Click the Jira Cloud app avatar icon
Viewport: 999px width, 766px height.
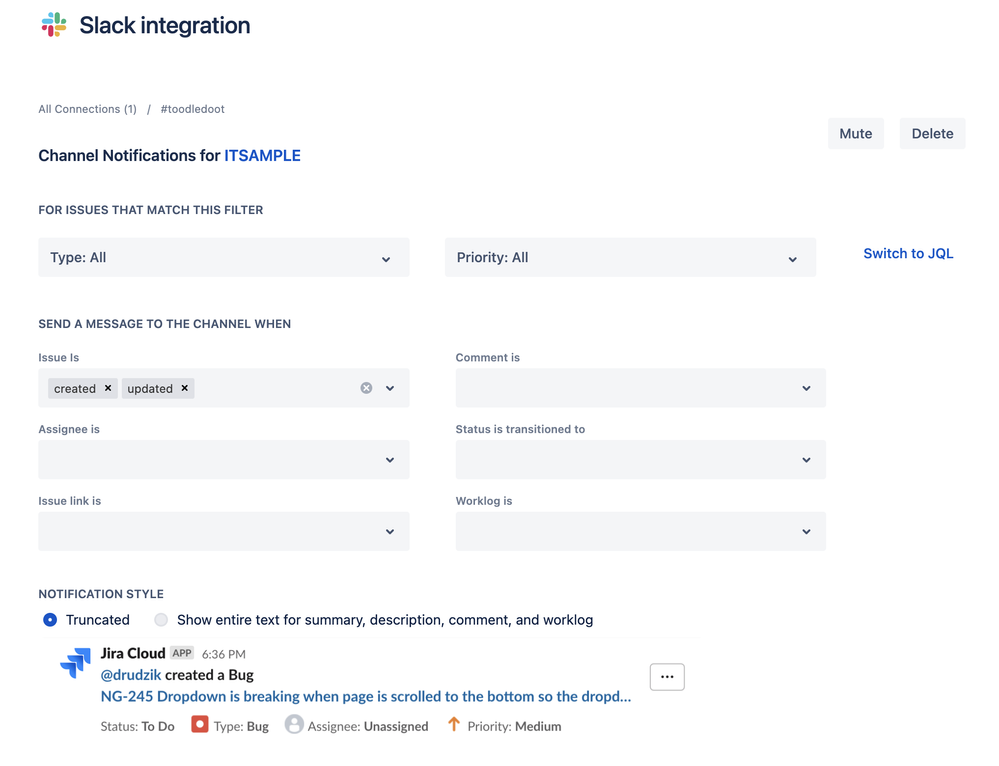[75, 663]
